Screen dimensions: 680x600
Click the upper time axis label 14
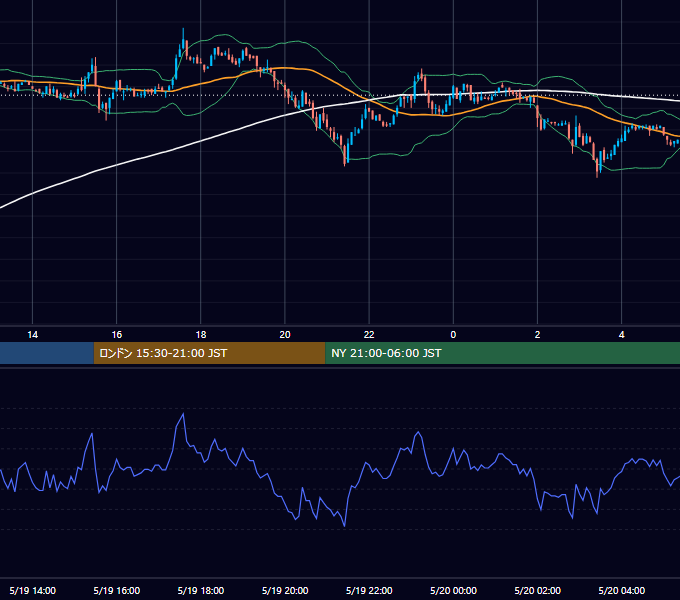click(x=33, y=335)
